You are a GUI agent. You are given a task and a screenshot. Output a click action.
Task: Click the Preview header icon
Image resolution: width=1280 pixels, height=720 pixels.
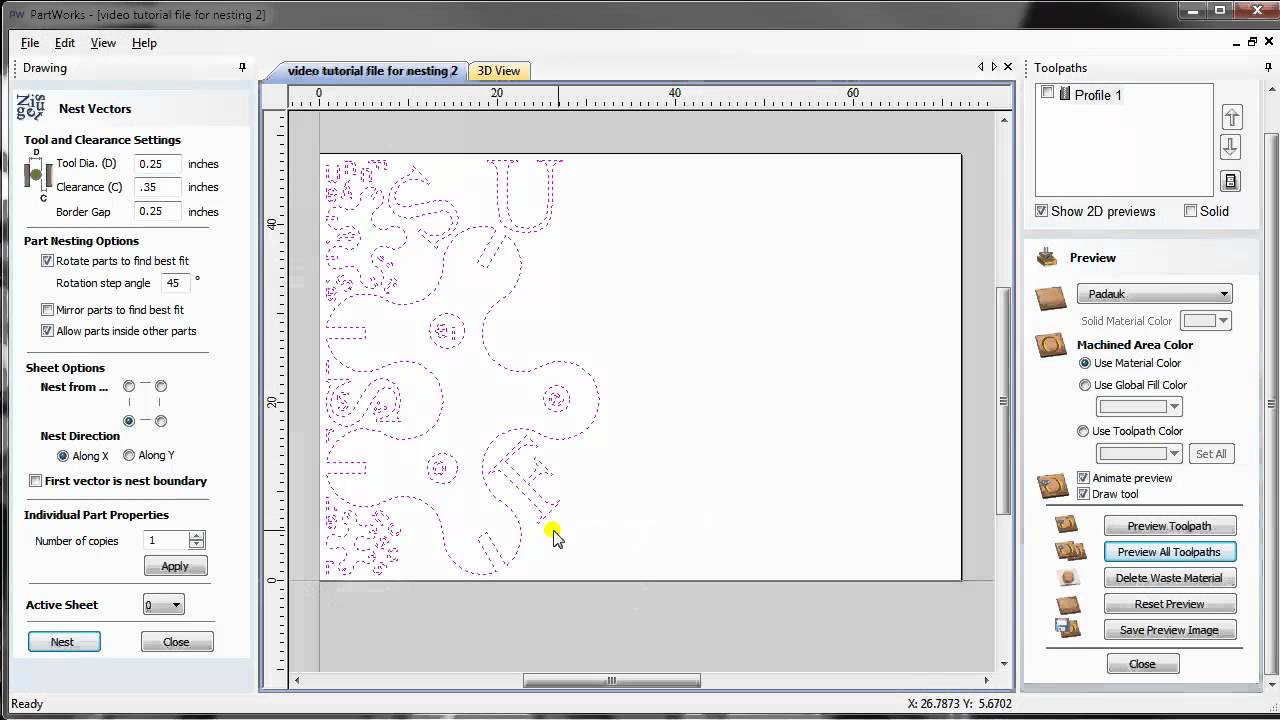coord(1047,257)
